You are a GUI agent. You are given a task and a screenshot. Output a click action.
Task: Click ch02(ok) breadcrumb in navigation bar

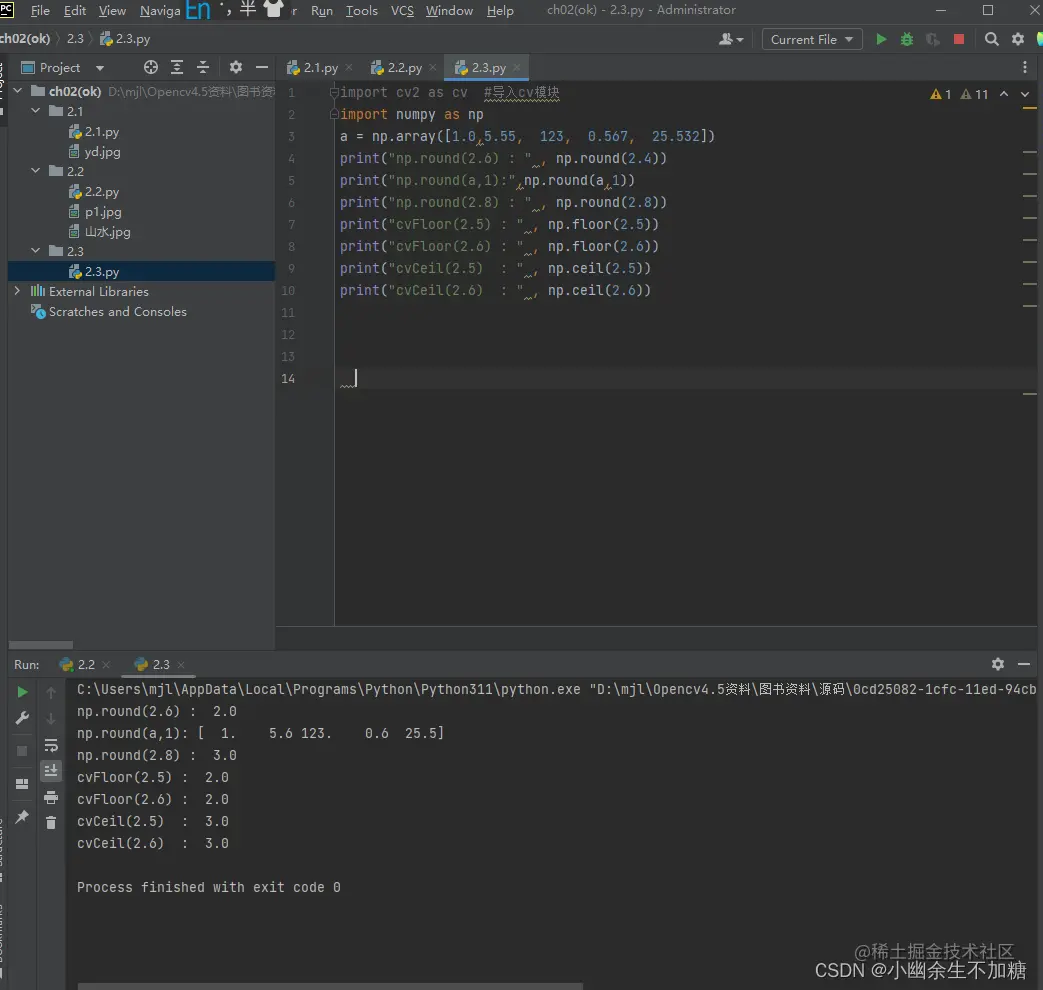tap(25, 39)
